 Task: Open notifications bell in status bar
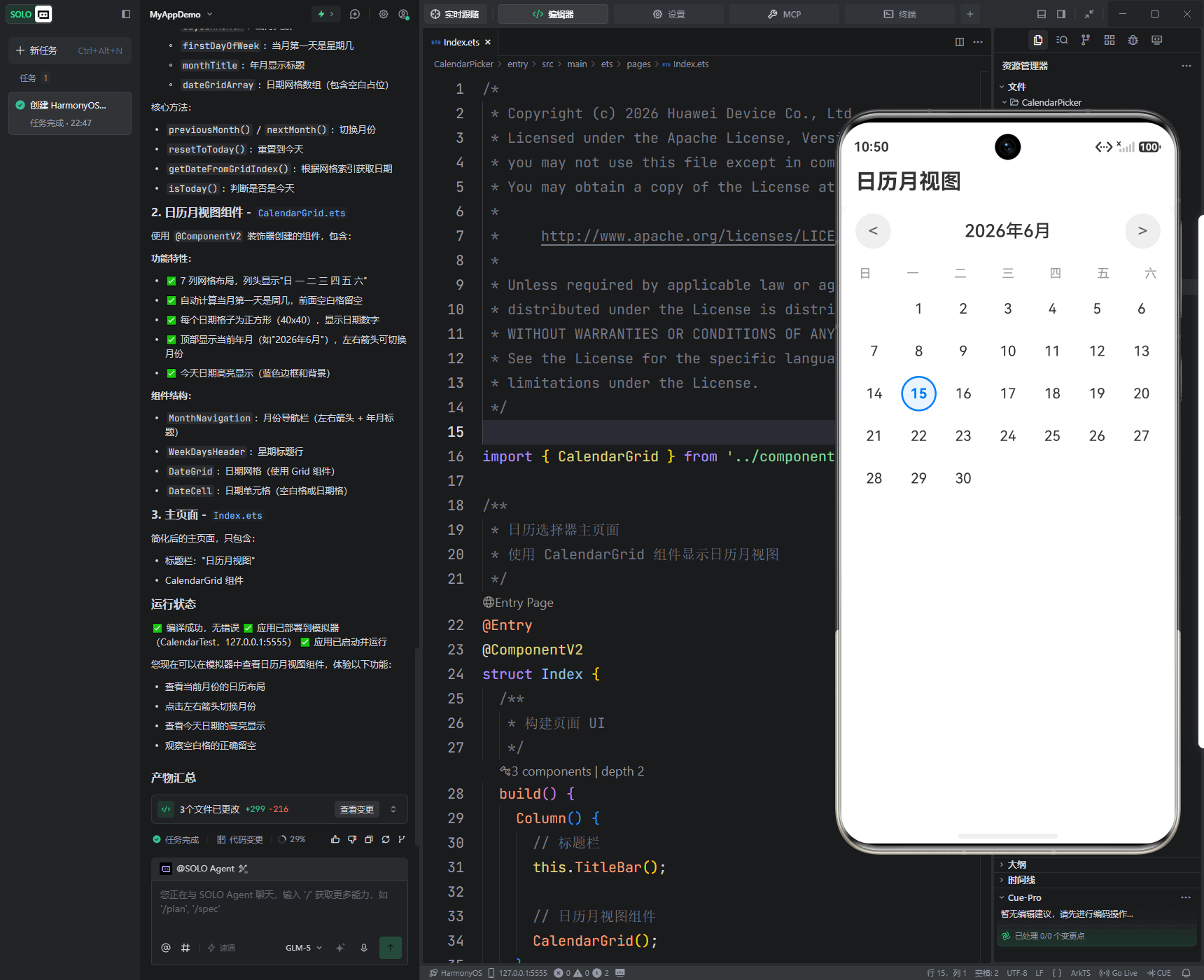(x=1186, y=973)
